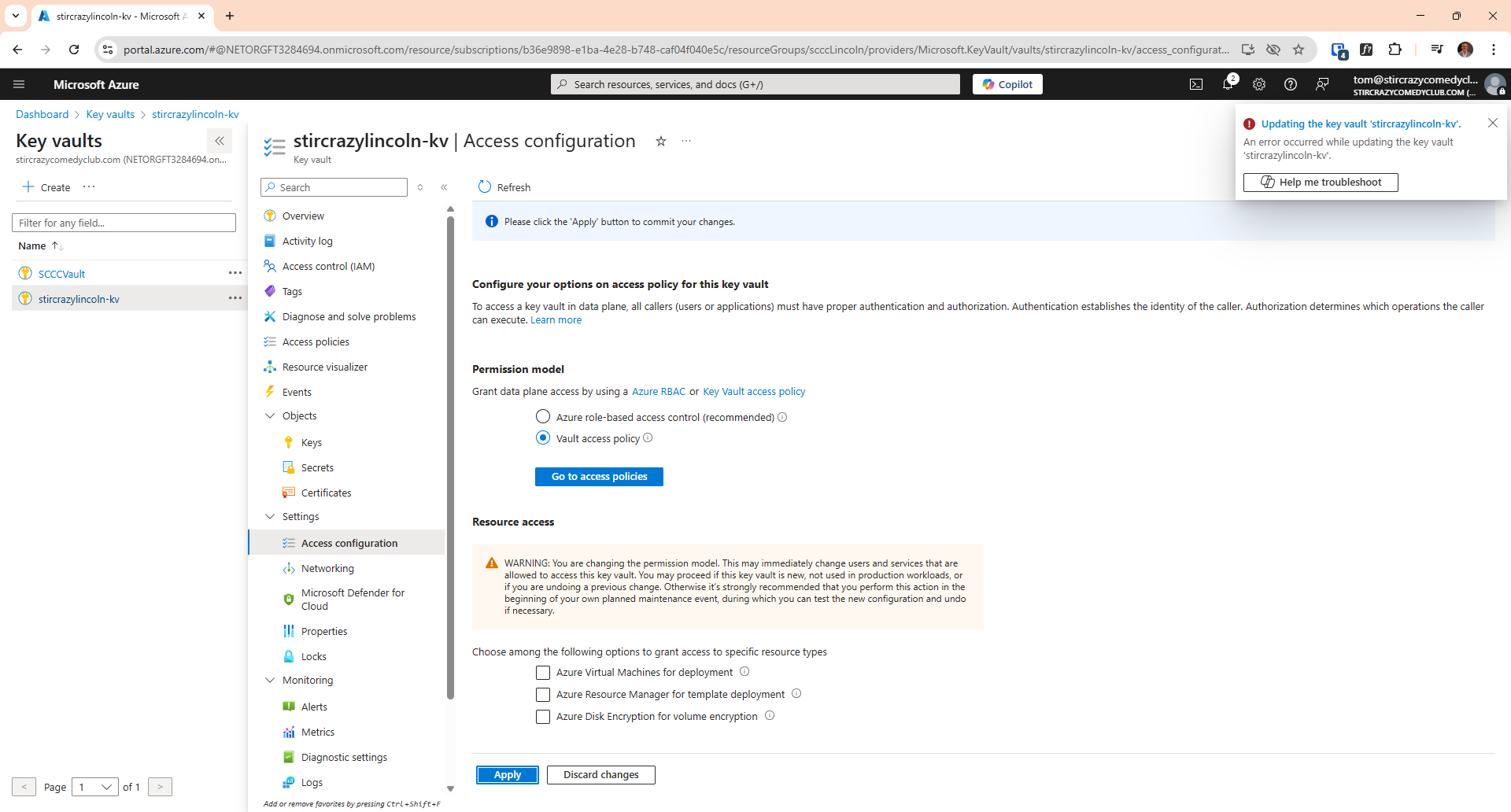Open the Secrets object view

pos(316,467)
